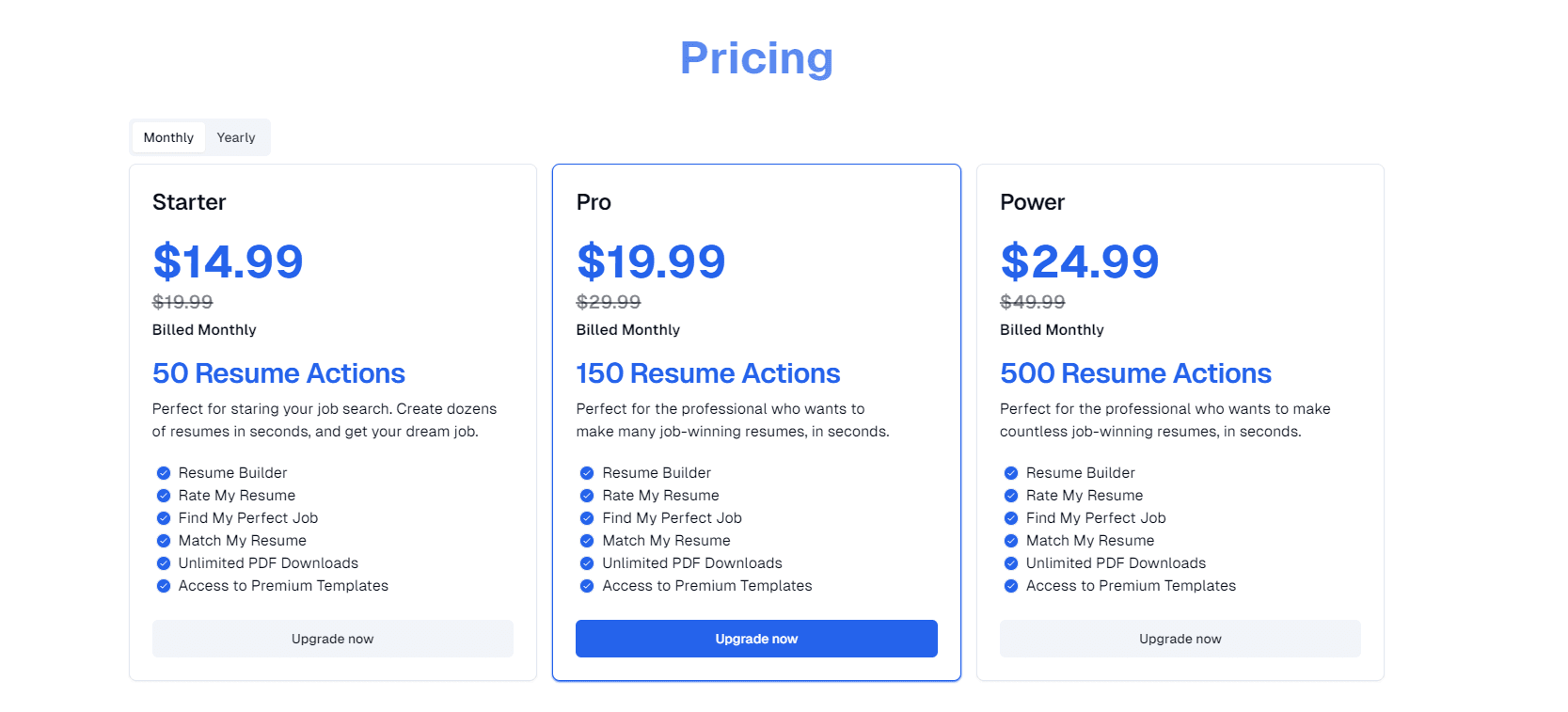Image resolution: width=1568 pixels, height=712 pixels.
Task: Click the crossed-out $19.99 Starter price
Action: click(182, 302)
